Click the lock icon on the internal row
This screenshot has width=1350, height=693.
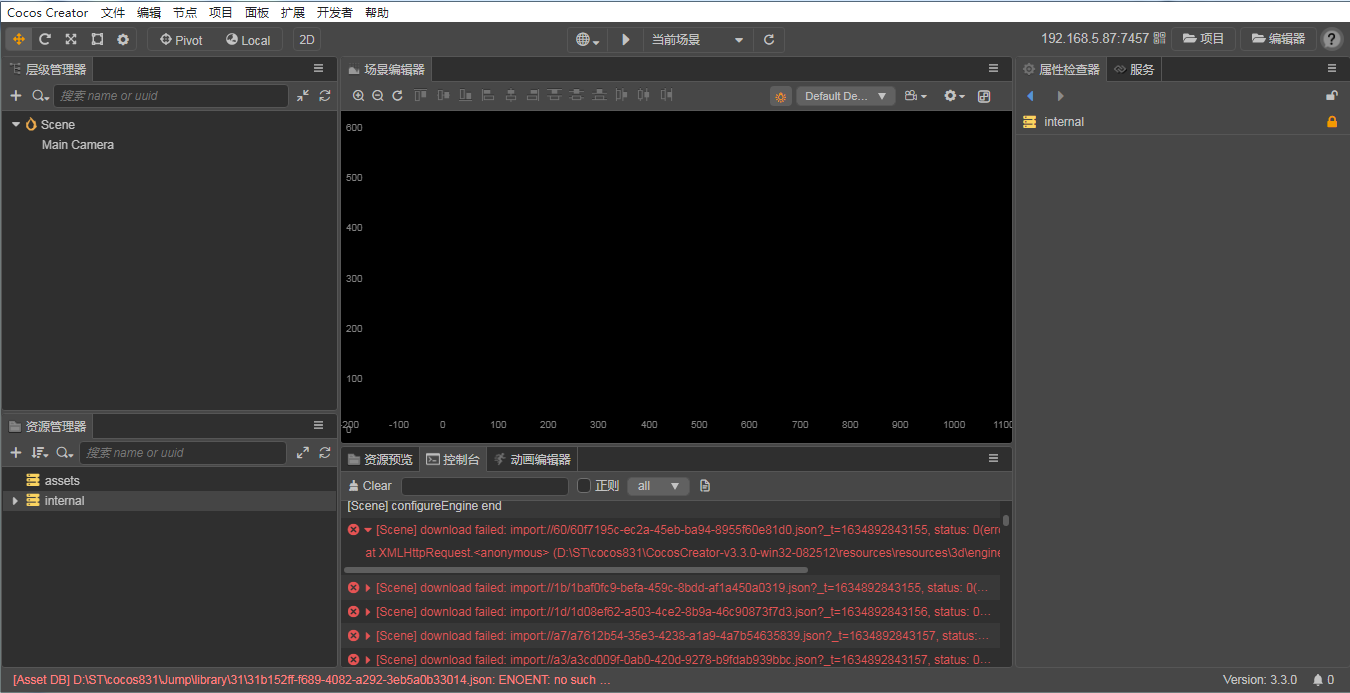coord(1331,122)
